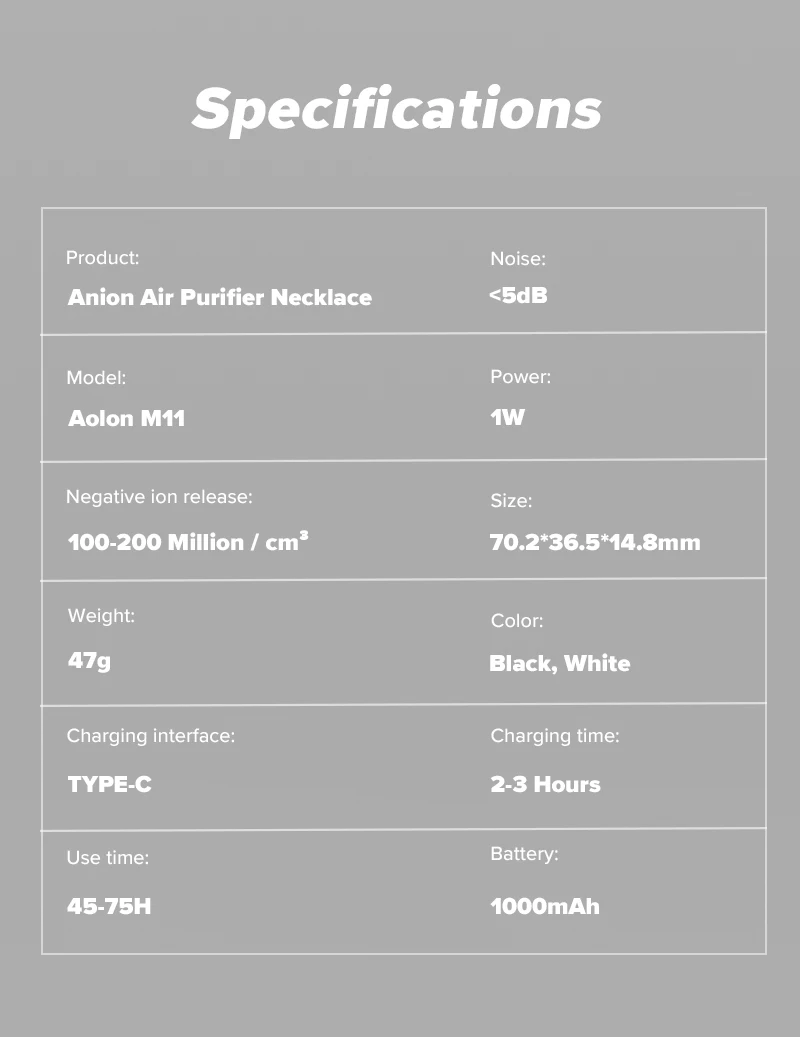
Task: Select the 1000mAh battery value
Action: (x=545, y=906)
